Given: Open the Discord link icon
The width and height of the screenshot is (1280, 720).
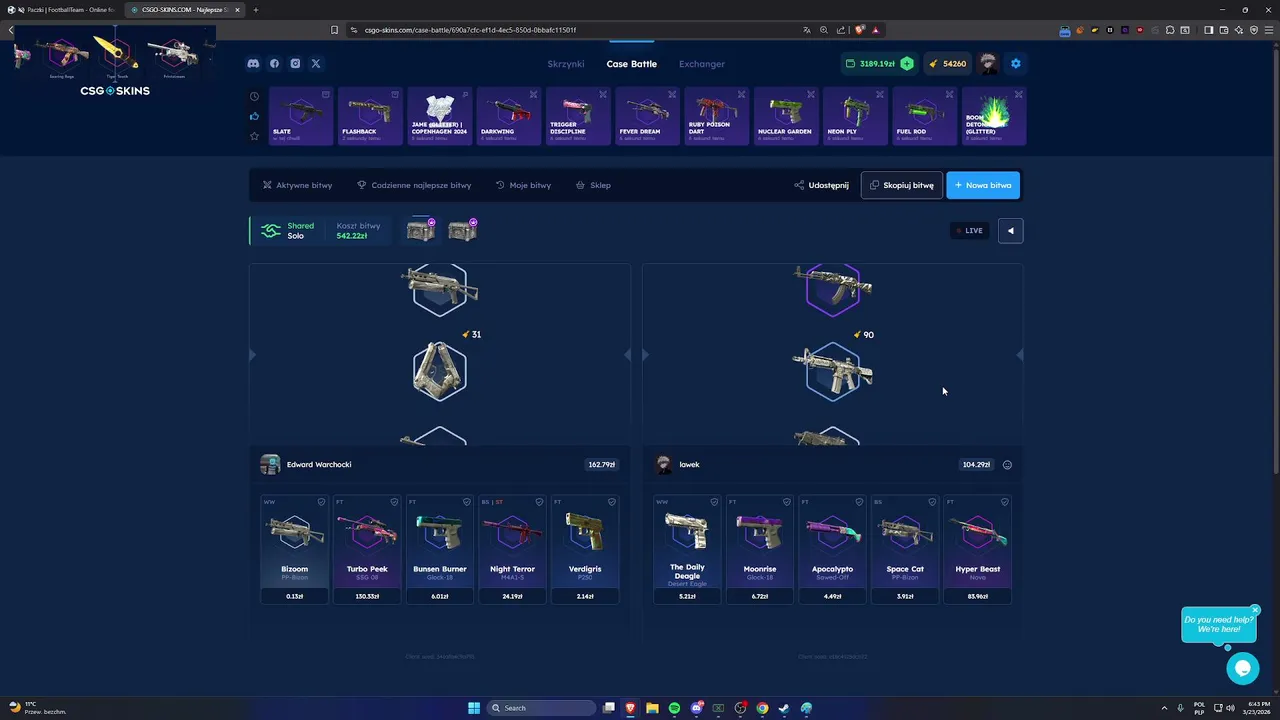Looking at the screenshot, I should [x=253, y=64].
